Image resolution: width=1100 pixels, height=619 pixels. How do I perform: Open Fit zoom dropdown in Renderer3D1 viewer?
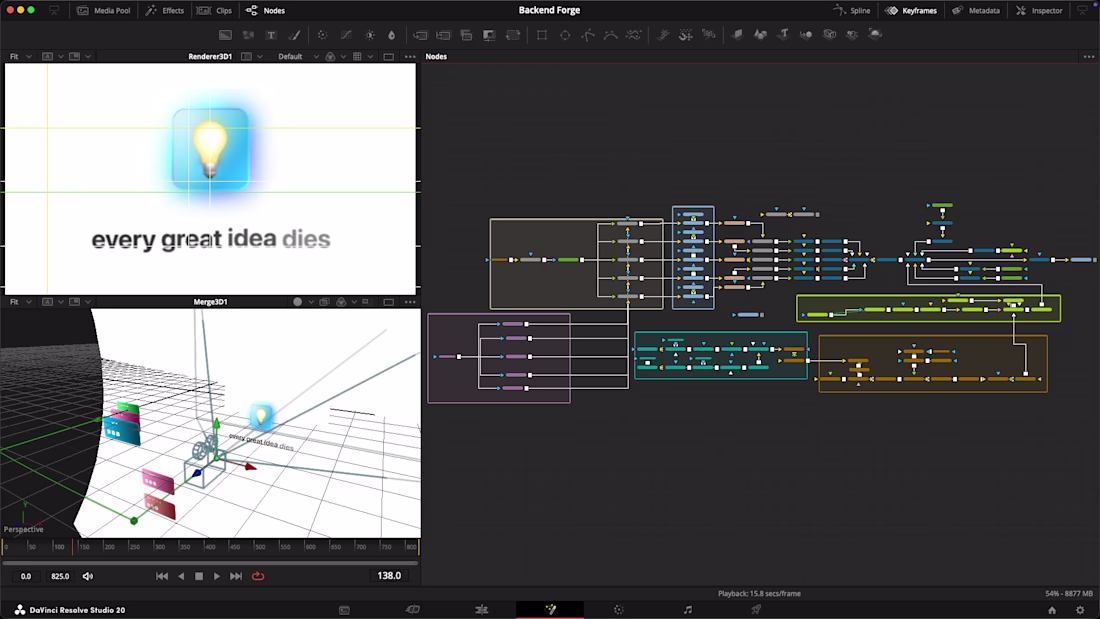coord(20,56)
